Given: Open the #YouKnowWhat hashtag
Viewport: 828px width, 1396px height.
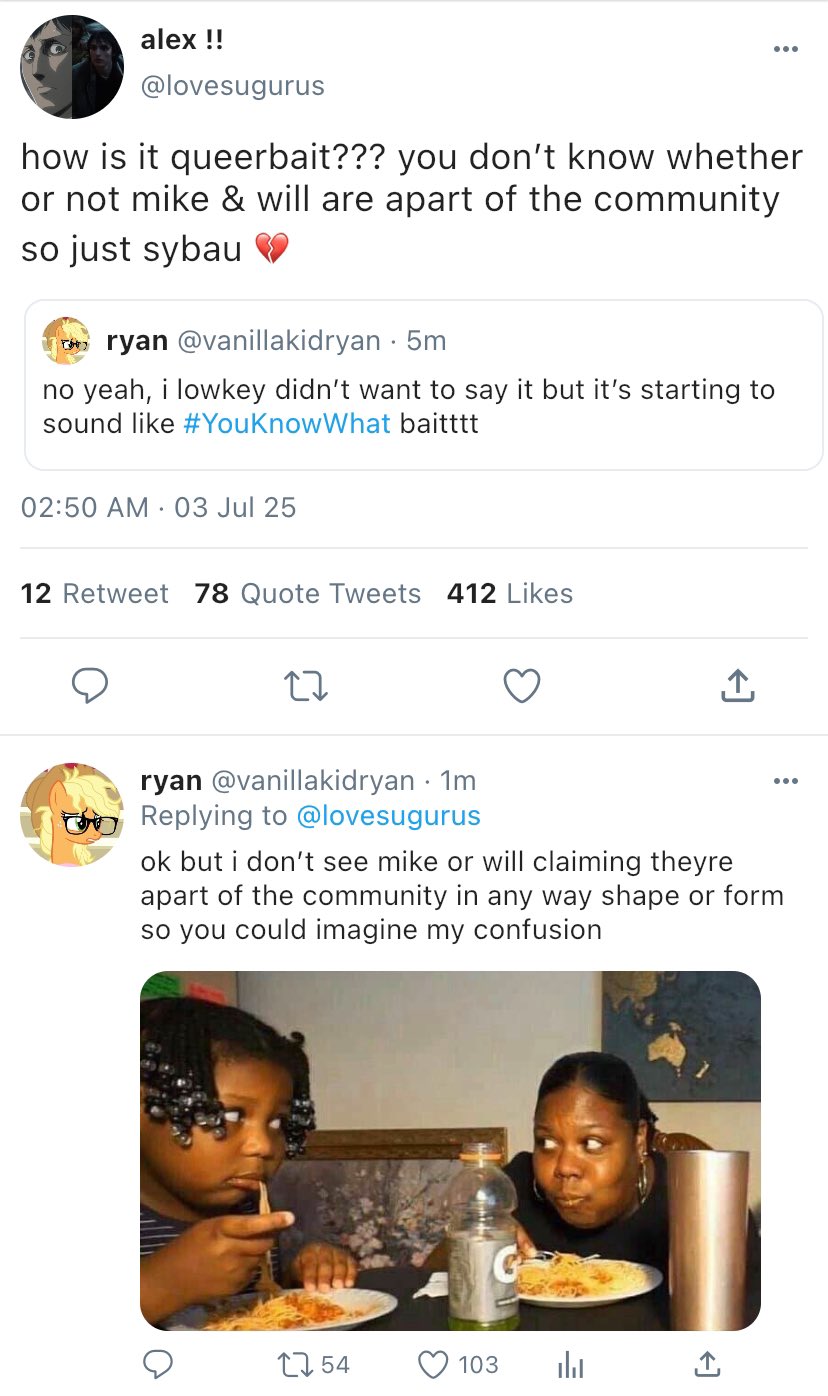Looking at the screenshot, I should [x=287, y=423].
